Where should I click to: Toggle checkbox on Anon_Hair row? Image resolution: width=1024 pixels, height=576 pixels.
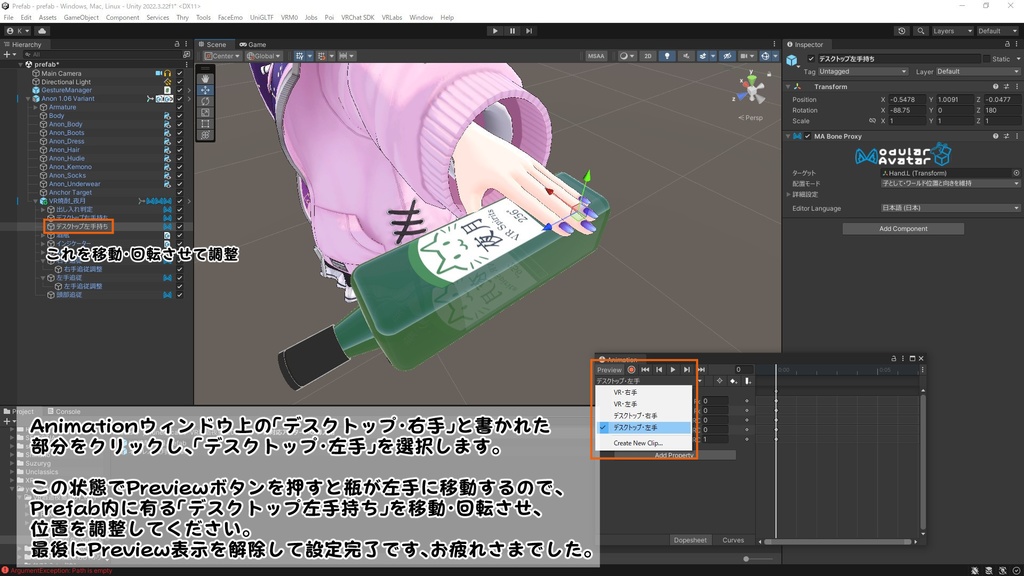[180, 150]
